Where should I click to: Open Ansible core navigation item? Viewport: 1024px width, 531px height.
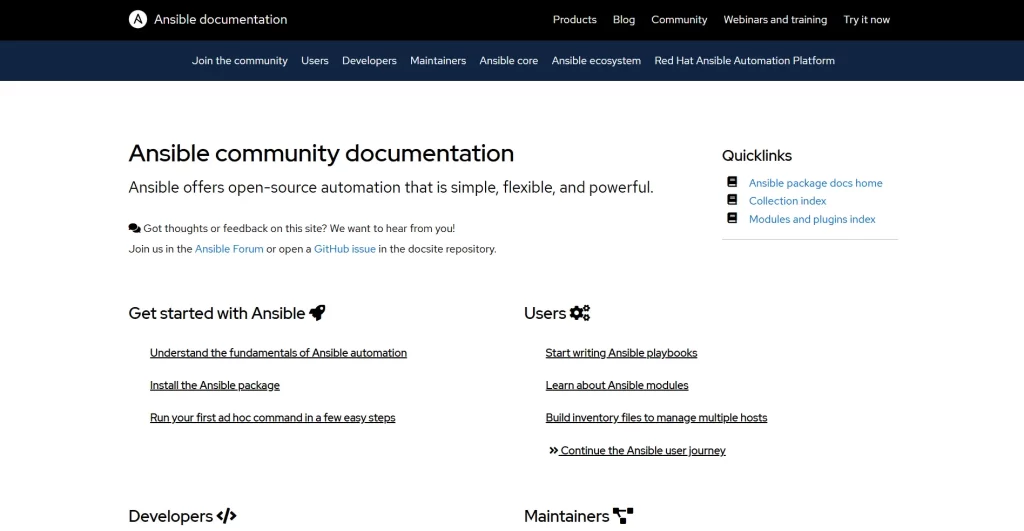(509, 61)
